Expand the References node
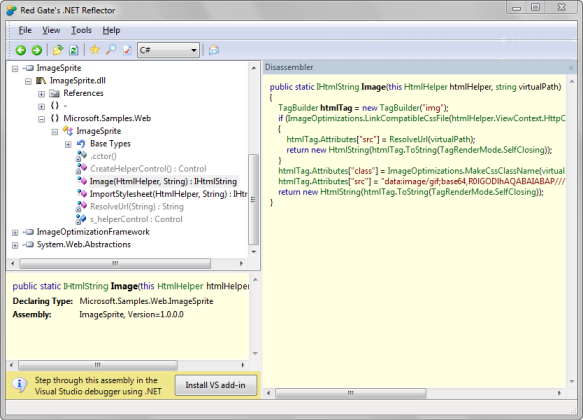Screen dimensions: 583x420 point(41,94)
